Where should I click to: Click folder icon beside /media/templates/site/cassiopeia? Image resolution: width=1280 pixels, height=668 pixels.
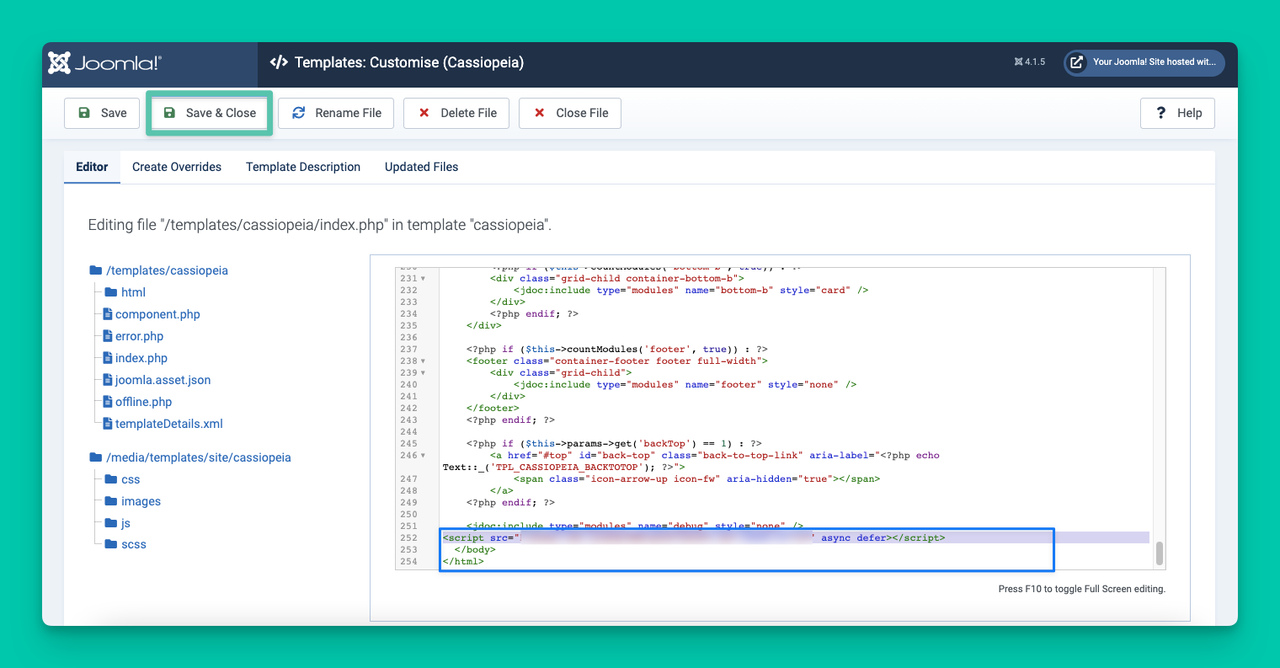pyautogui.click(x=96, y=457)
